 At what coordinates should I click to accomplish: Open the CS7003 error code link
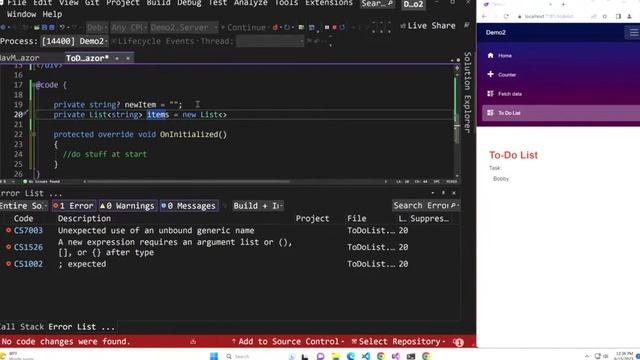pos(28,231)
